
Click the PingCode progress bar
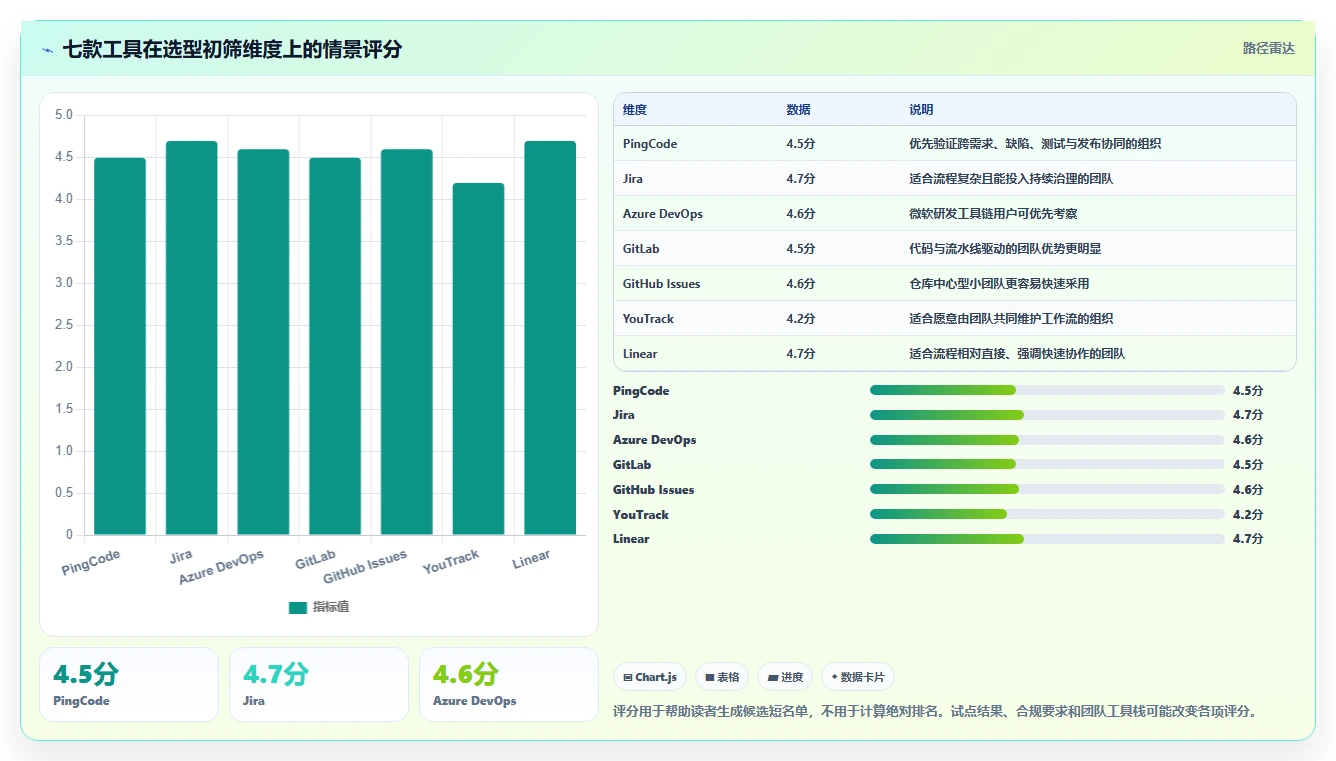coord(1047,390)
